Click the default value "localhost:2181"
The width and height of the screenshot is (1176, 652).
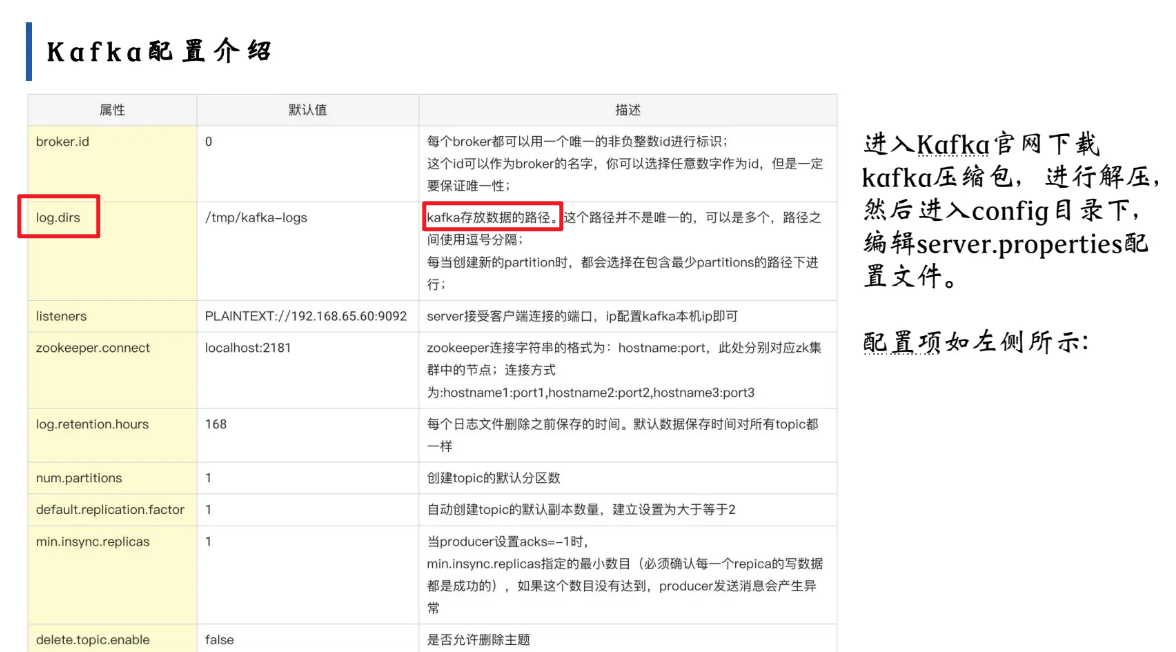tap(248, 347)
